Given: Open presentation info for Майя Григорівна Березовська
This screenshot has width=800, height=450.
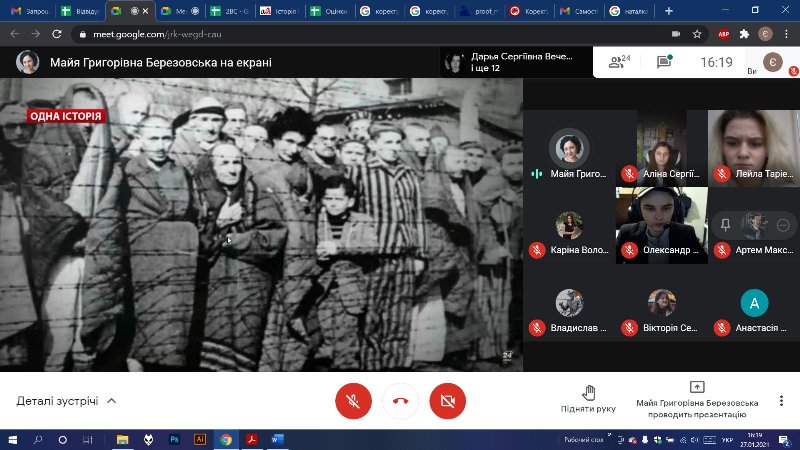Looking at the screenshot, I should pos(697,400).
